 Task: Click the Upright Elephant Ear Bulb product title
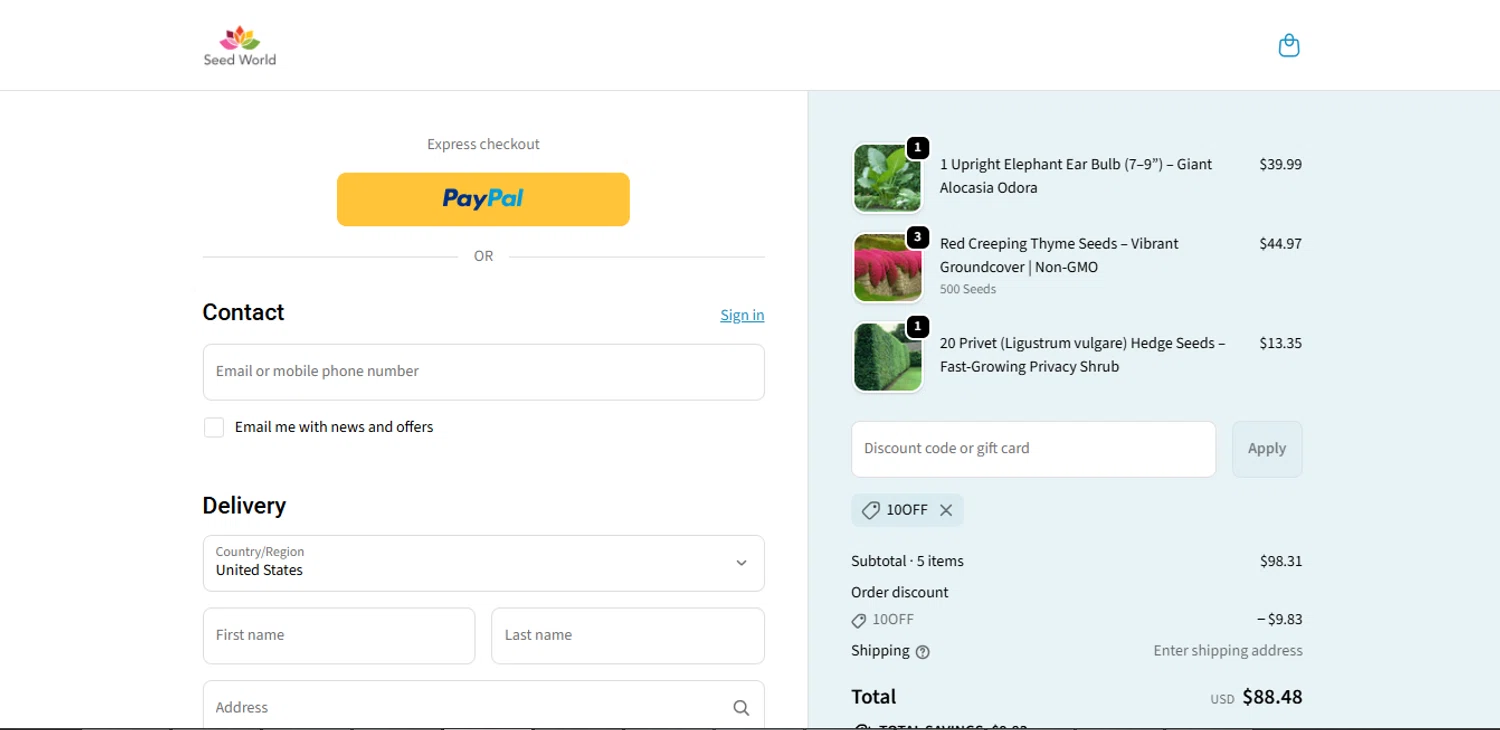pos(1076,176)
